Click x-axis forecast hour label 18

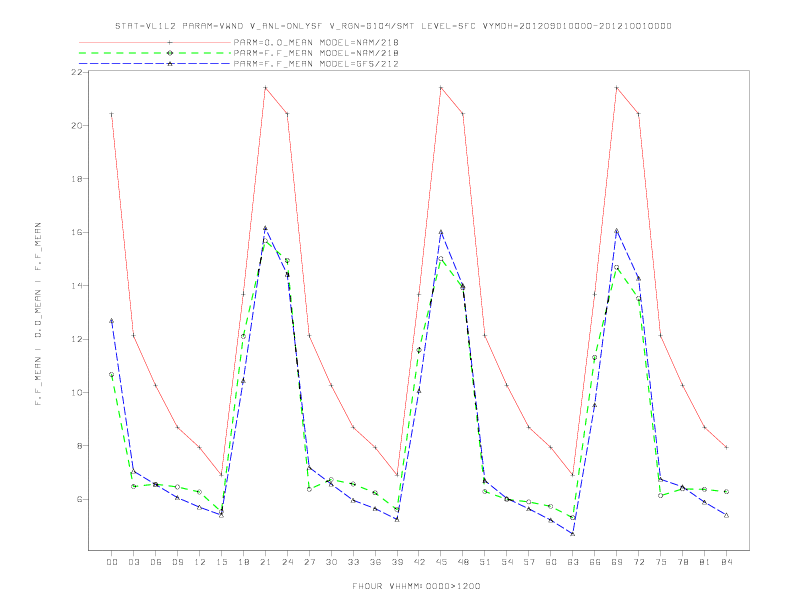243,562
